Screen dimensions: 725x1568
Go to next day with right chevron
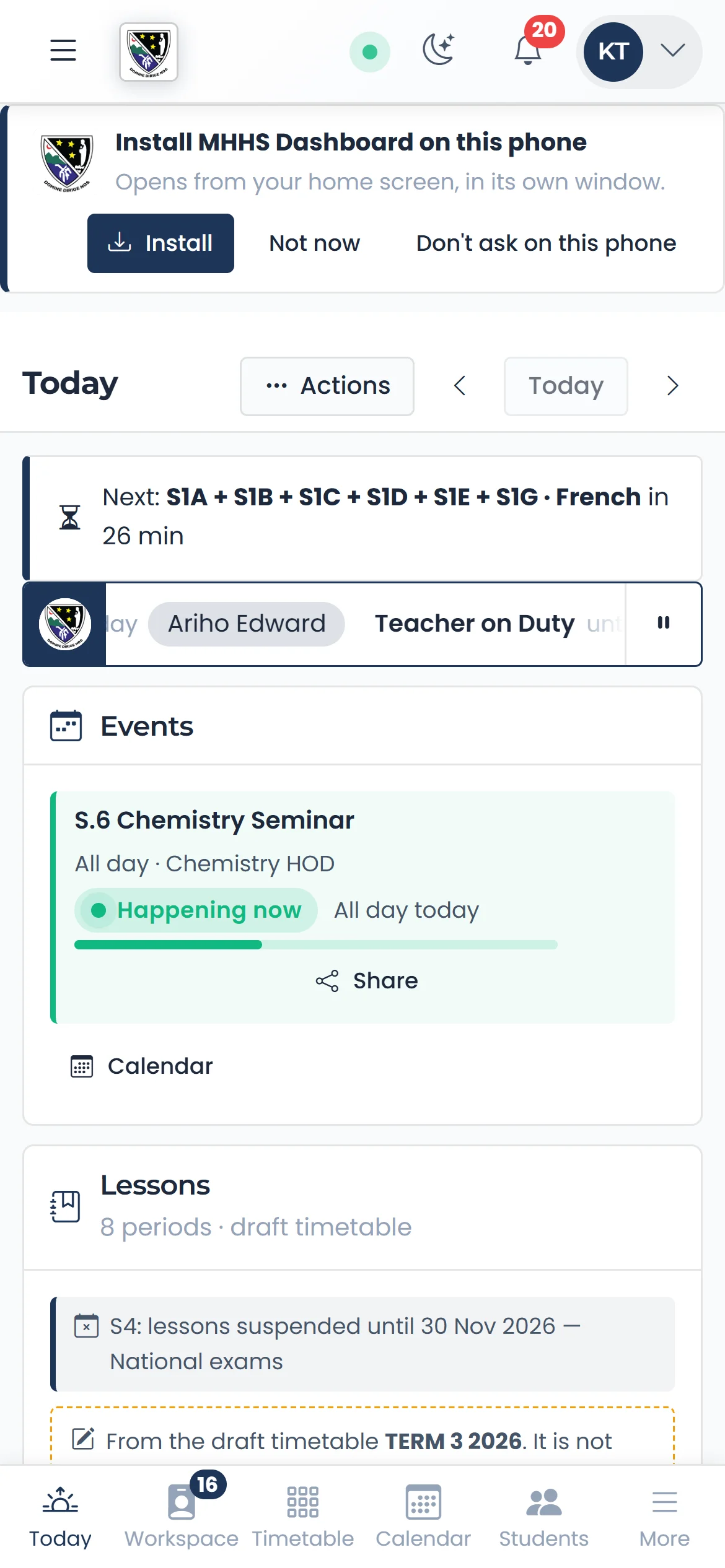(673, 386)
